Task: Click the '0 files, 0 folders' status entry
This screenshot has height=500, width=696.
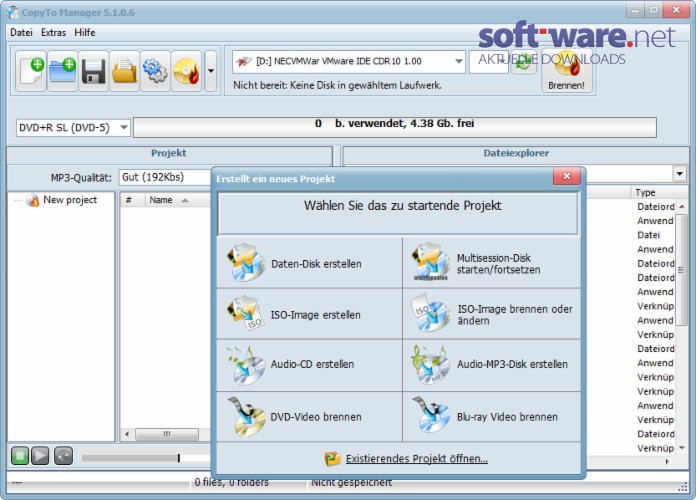Action: [231, 482]
